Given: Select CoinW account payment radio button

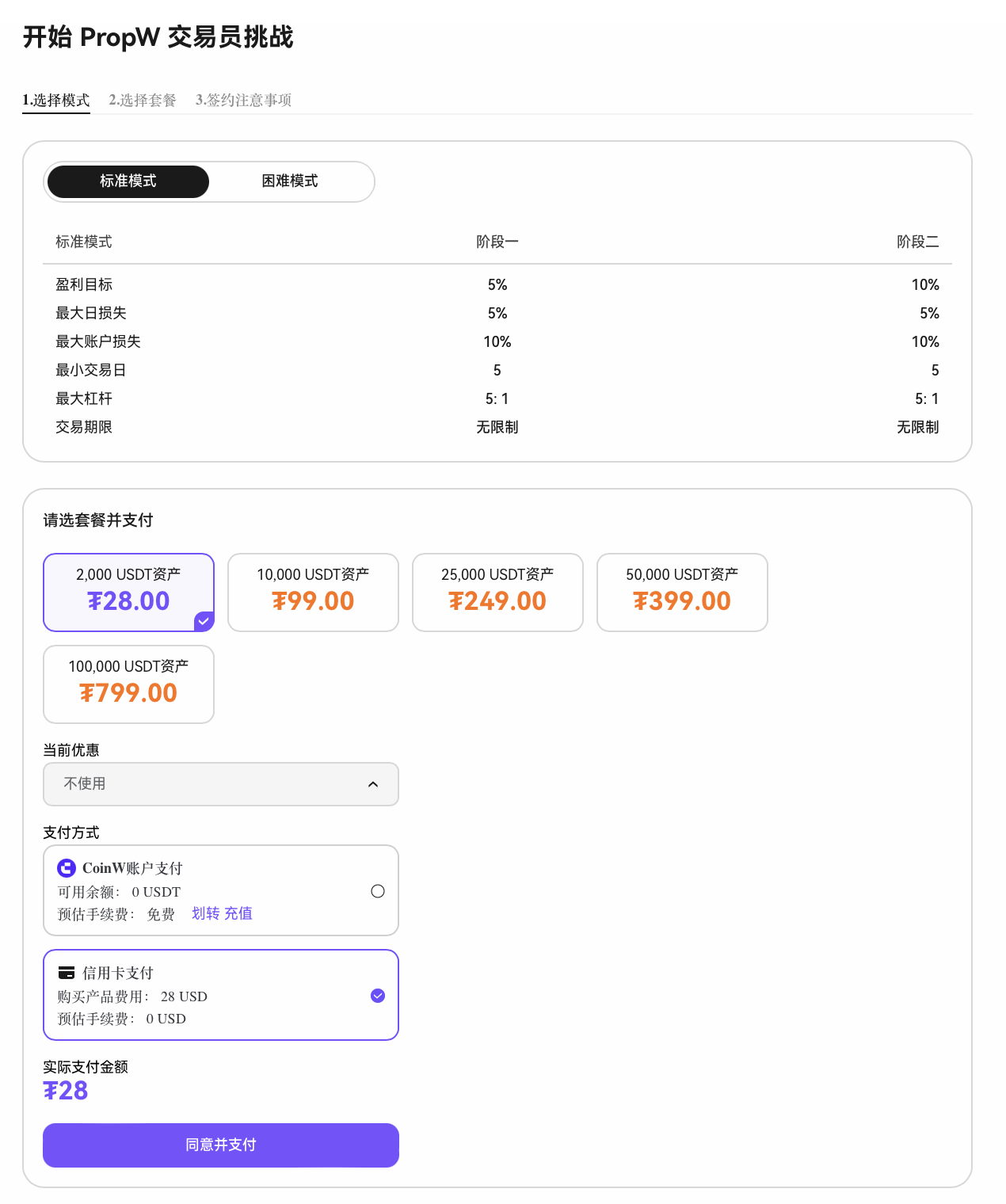Looking at the screenshot, I should pyautogui.click(x=378, y=891).
